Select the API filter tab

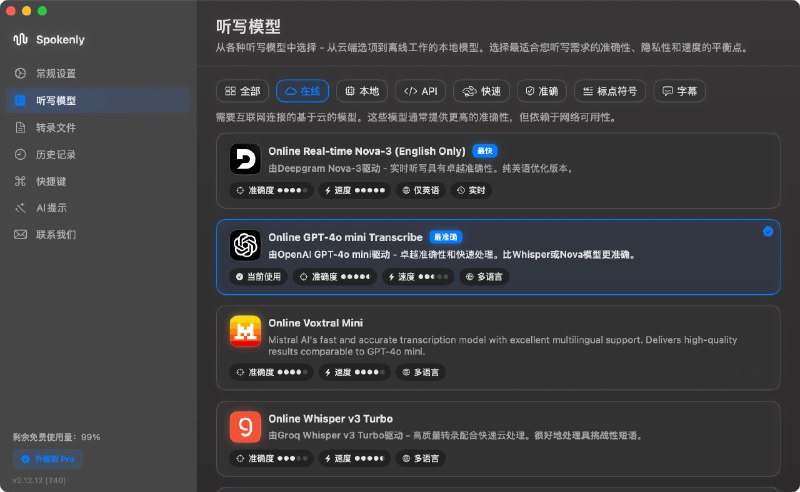tap(420, 91)
